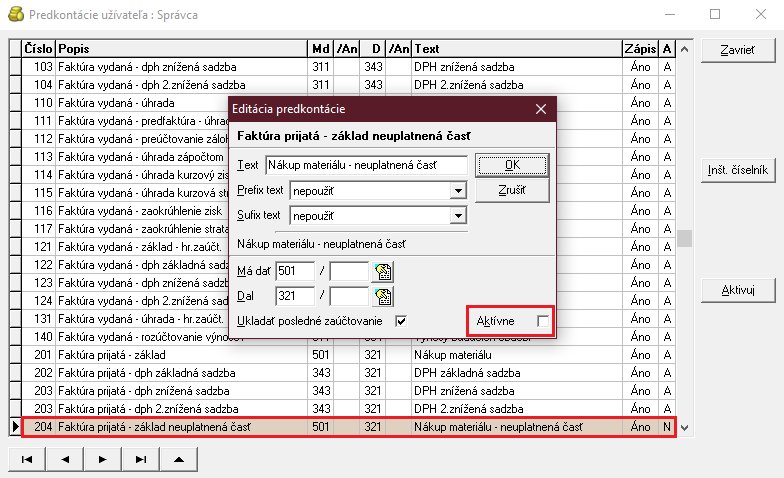Go to next record arrow
The image size is (784, 478).
pyautogui.click(x=102, y=459)
